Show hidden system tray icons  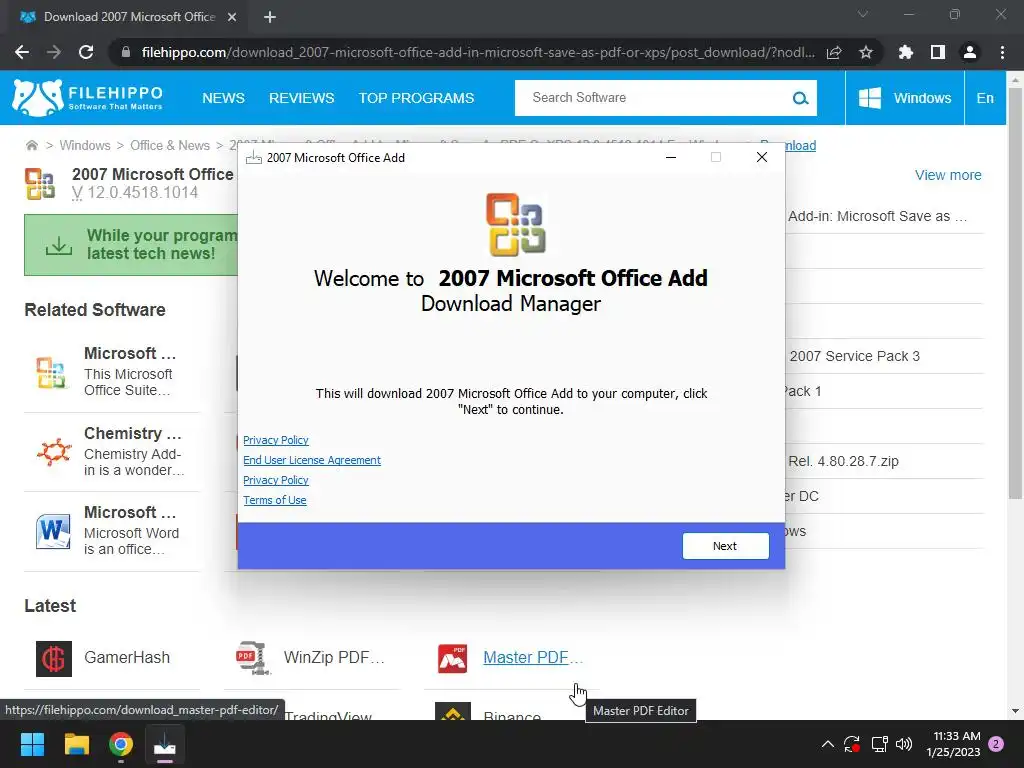coord(827,744)
